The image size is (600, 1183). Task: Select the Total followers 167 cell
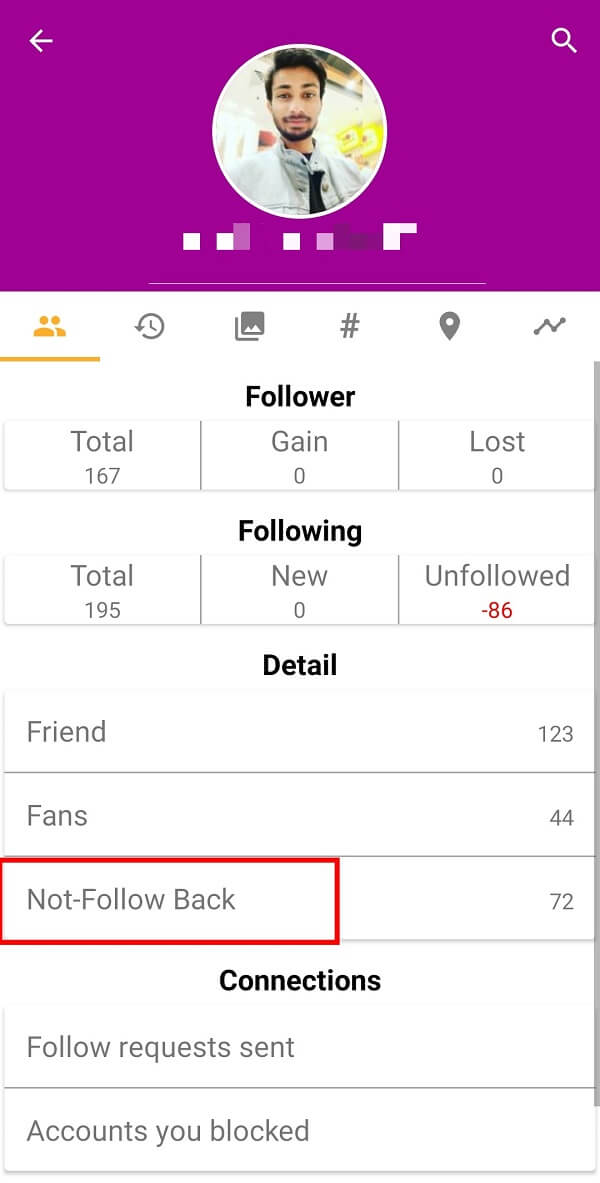101,455
